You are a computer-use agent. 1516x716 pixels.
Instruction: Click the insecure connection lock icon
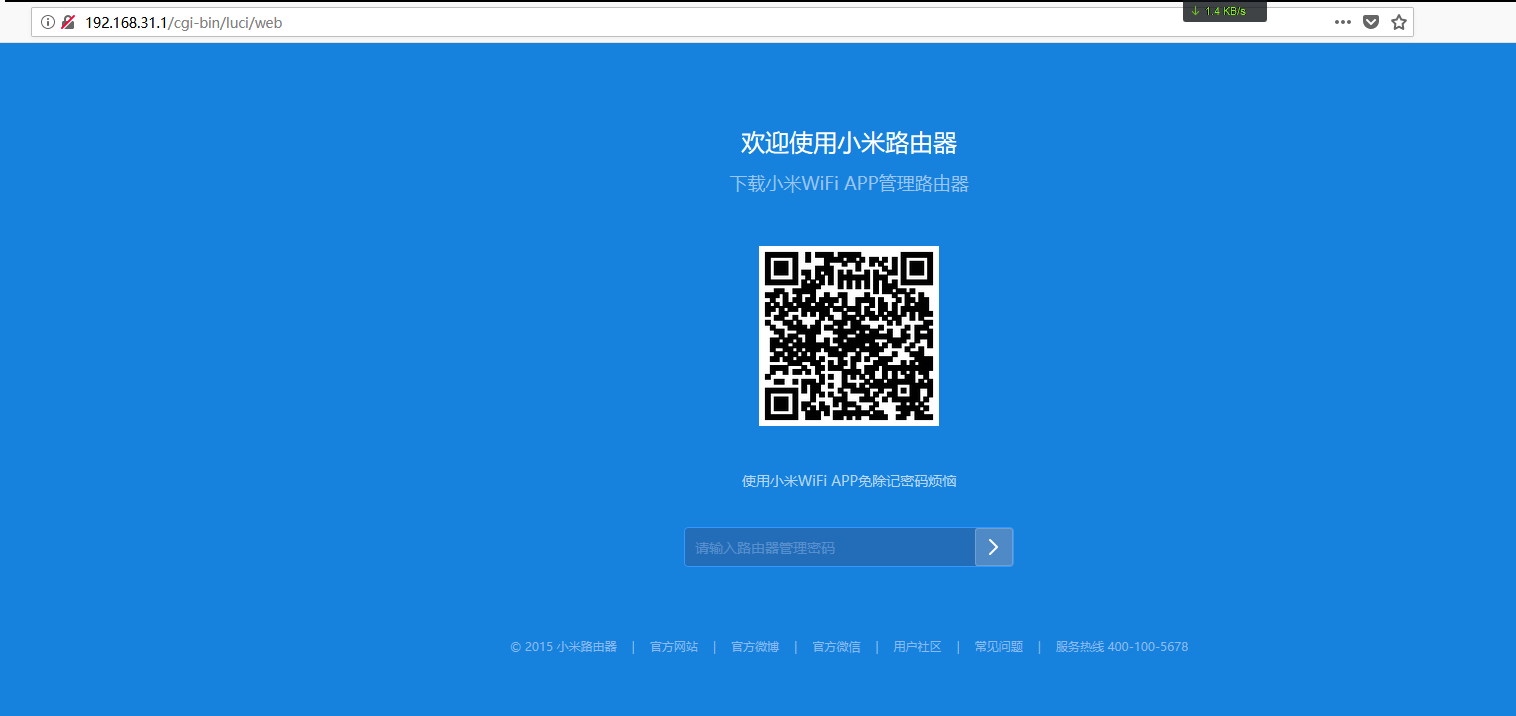tap(68, 22)
